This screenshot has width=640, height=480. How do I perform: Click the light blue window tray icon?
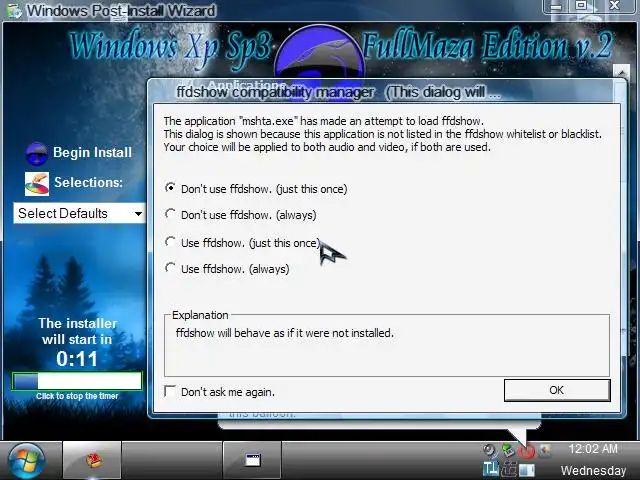527,470
